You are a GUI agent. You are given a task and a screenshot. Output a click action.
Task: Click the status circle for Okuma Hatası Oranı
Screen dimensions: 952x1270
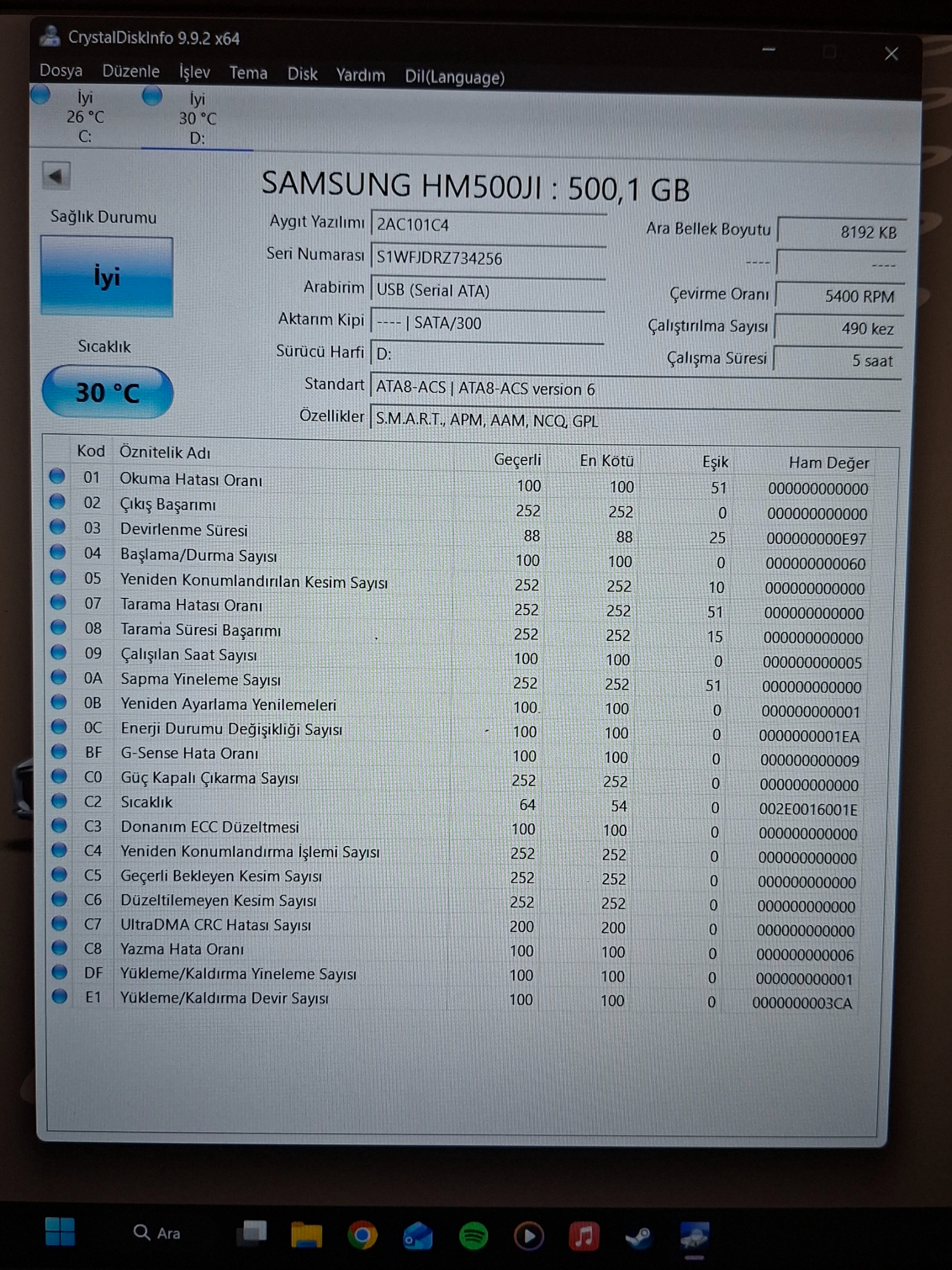click(x=57, y=476)
